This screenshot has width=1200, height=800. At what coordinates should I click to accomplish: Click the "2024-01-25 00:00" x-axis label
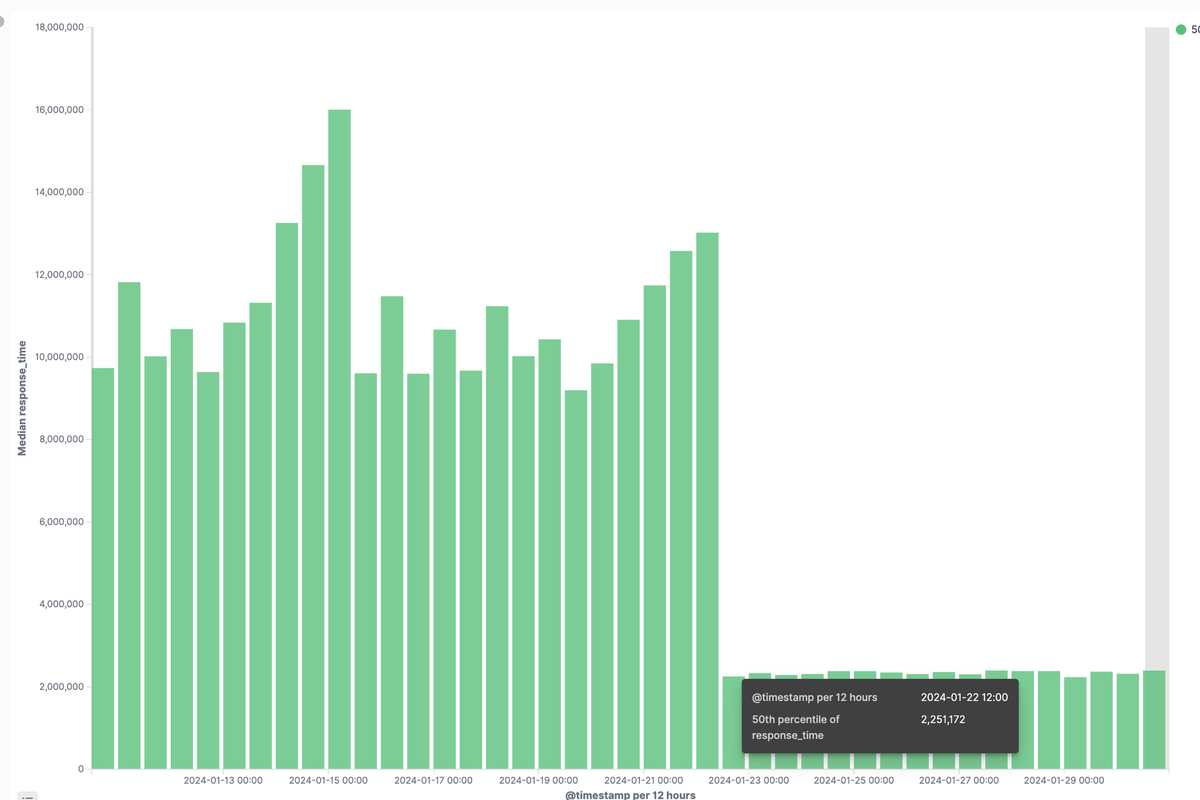[853, 780]
